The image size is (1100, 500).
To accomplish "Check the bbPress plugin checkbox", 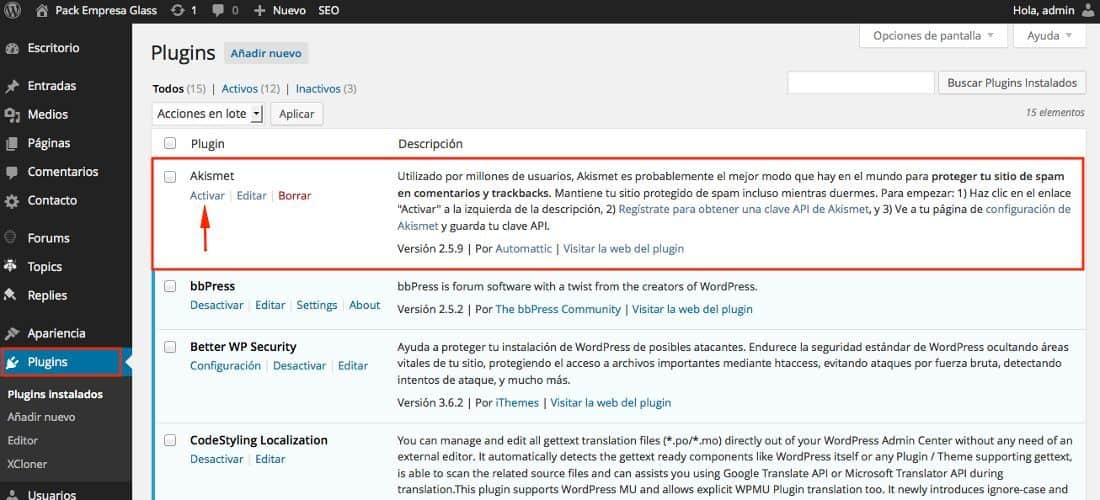I will pyautogui.click(x=170, y=286).
